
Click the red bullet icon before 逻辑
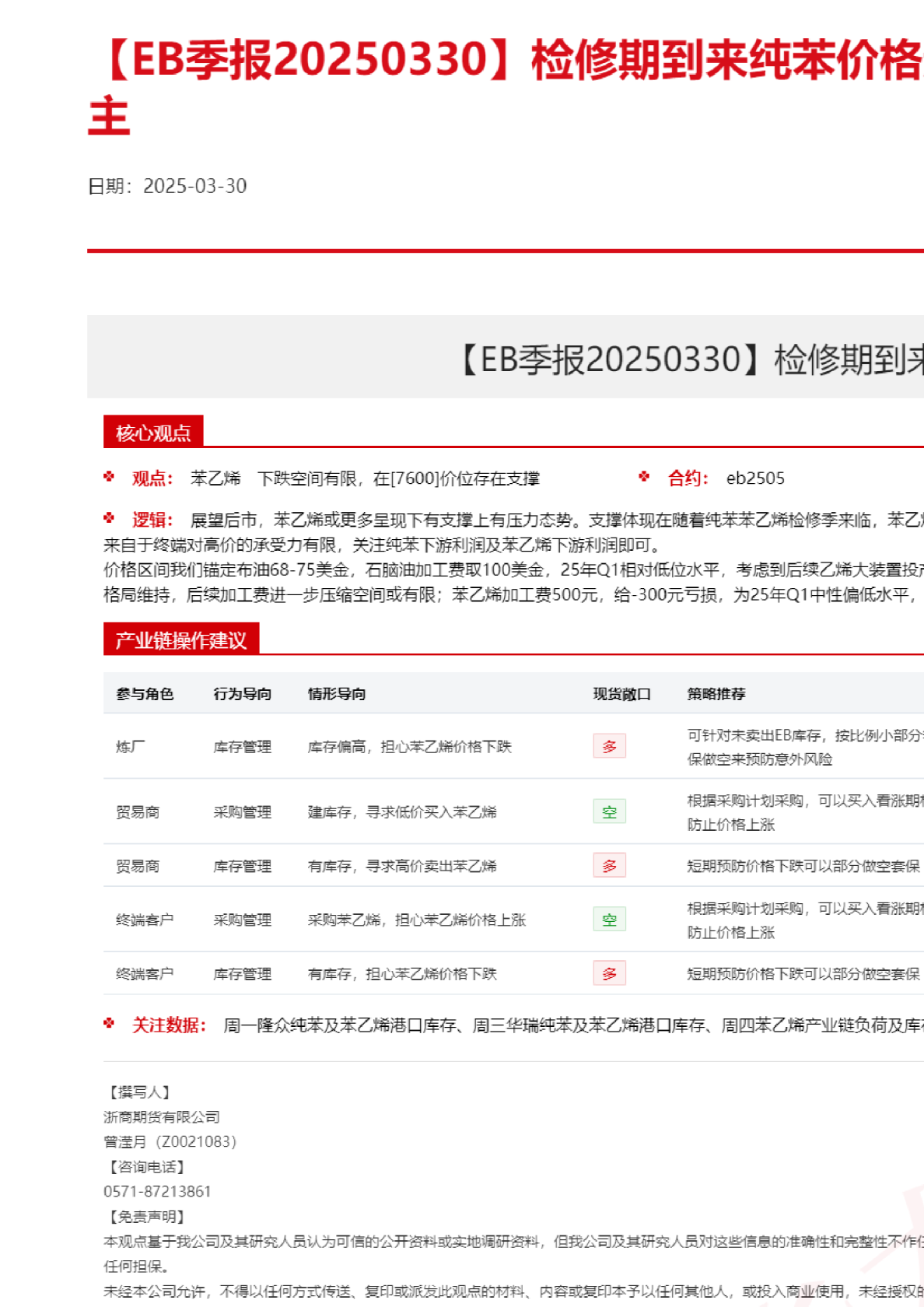pyautogui.click(x=109, y=518)
